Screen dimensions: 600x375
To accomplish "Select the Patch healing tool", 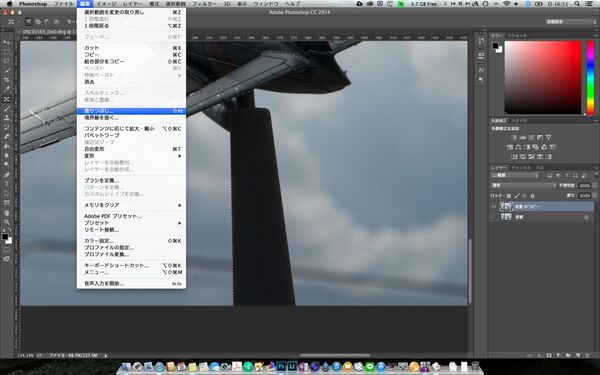I will tap(7, 99).
